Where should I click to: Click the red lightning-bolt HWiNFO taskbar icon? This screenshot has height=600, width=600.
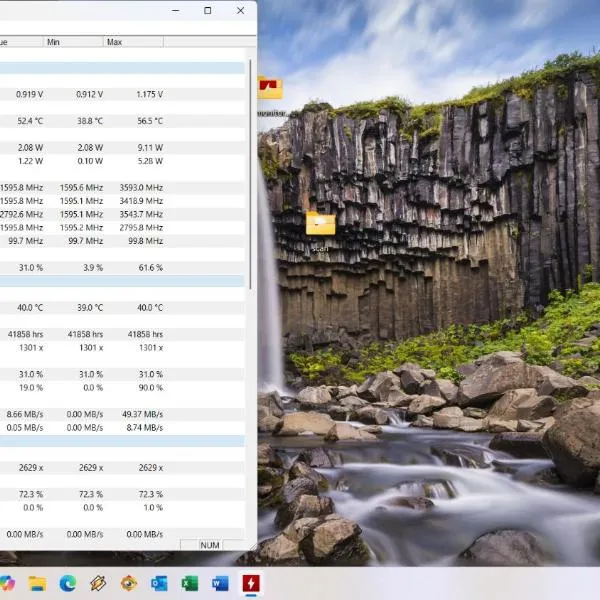pos(250,582)
